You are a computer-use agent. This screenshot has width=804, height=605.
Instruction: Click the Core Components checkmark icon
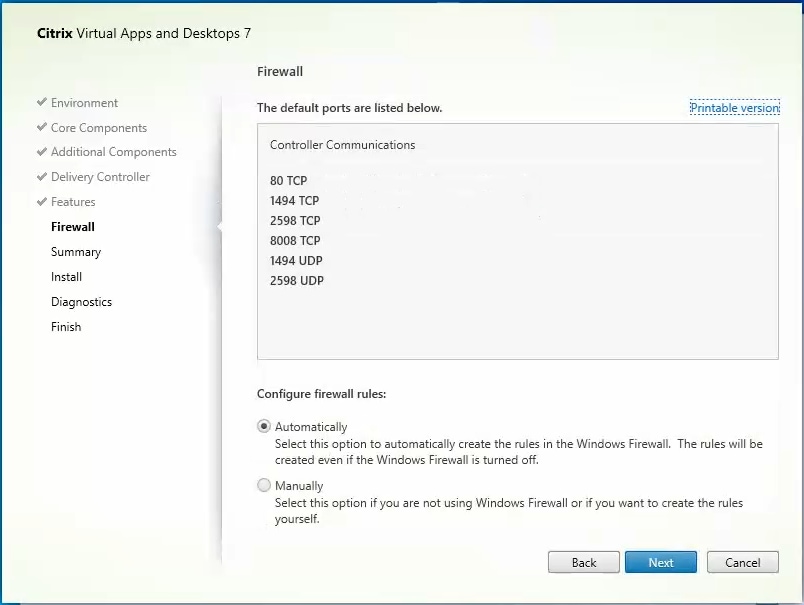pyautogui.click(x=41, y=128)
